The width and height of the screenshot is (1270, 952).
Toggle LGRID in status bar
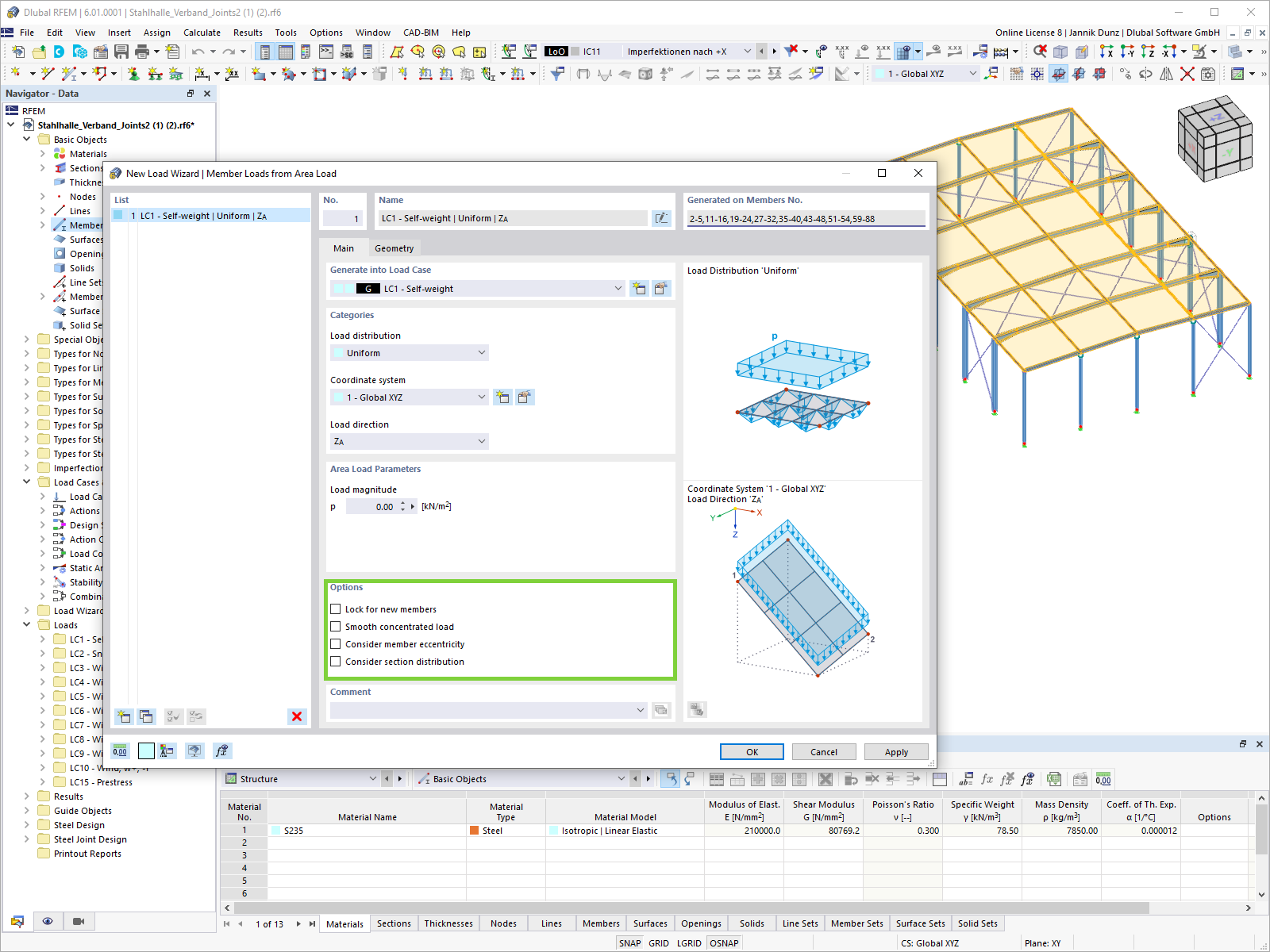point(689,943)
